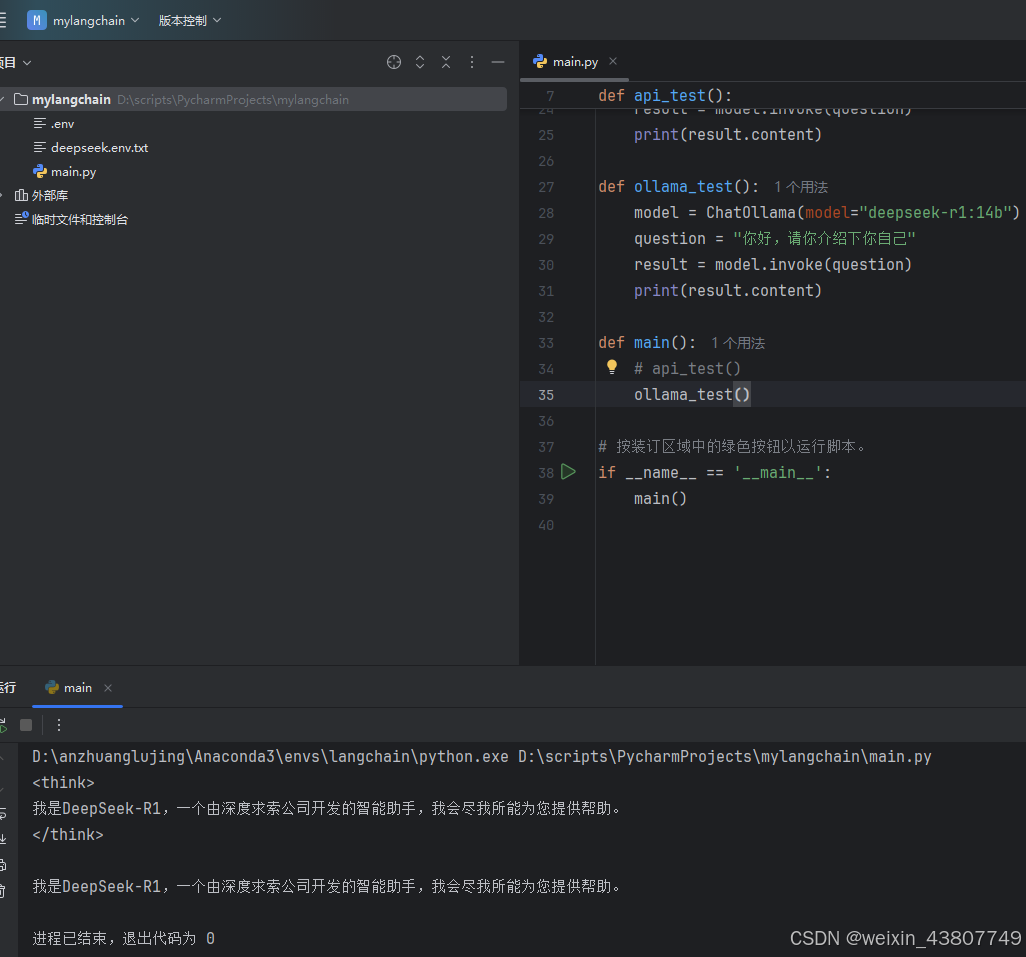
Task: Click the <think> opening tag in console
Action: pos(63,782)
